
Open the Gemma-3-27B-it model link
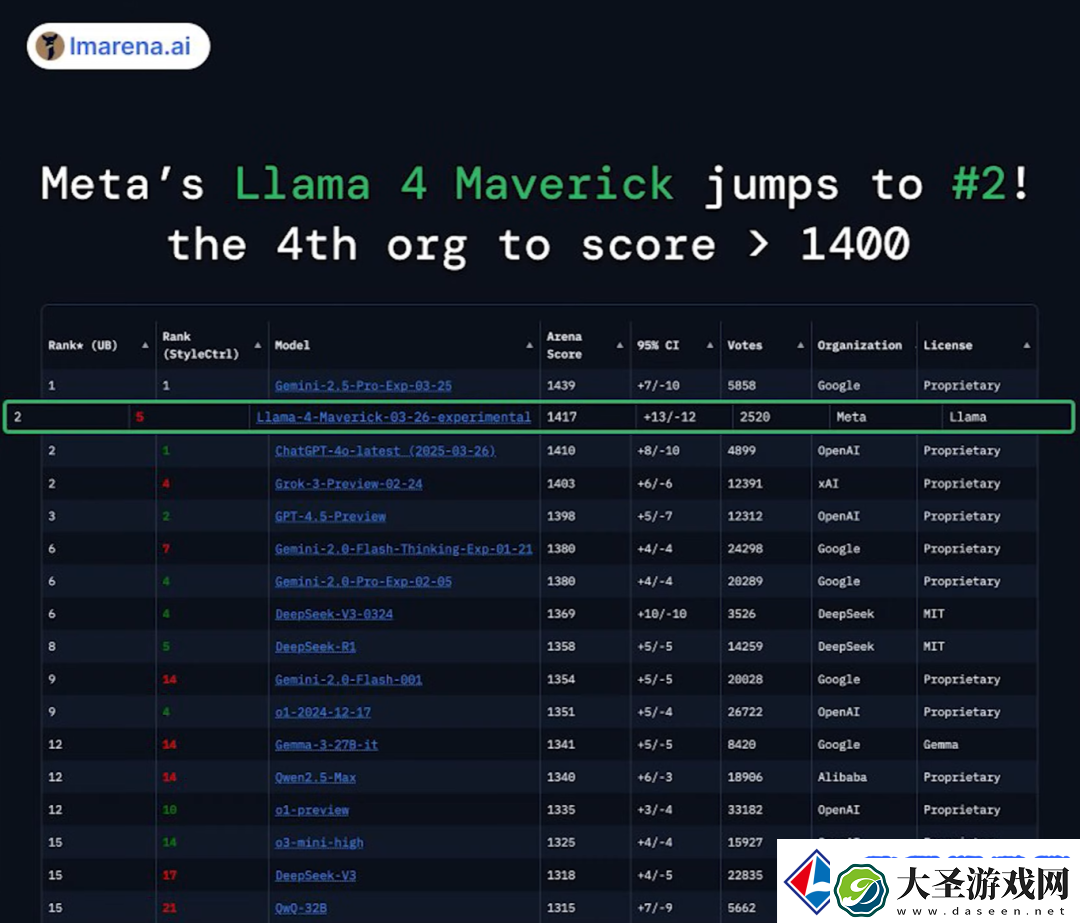pyautogui.click(x=326, y=745)
